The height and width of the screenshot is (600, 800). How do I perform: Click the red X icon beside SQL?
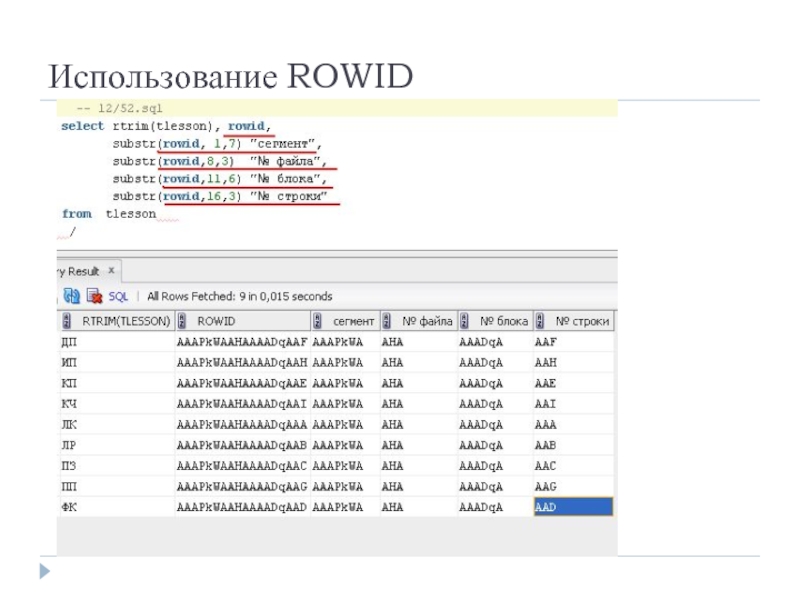[95, 296]
